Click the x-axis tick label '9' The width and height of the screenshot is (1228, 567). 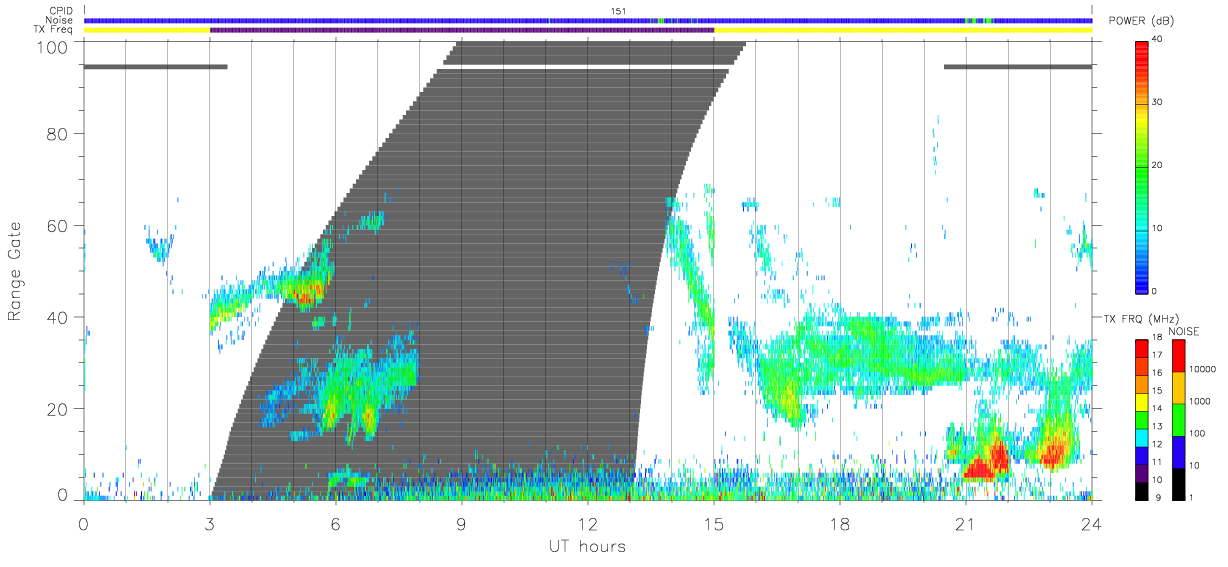click(461, 523)
